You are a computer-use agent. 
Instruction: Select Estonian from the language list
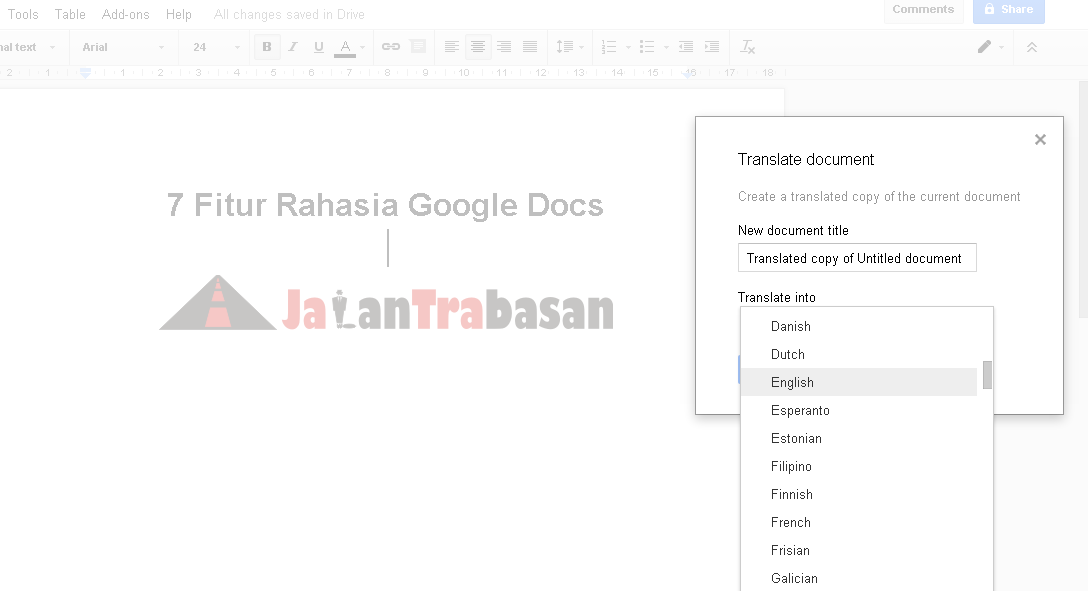coord(859,438)
